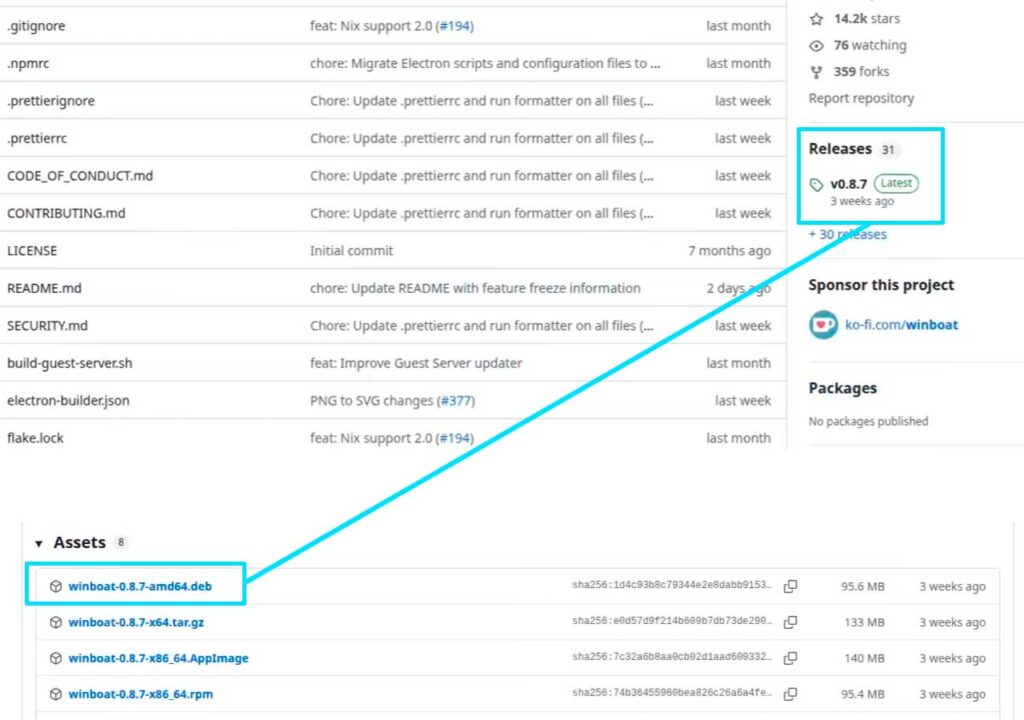Click Report repository link
Screen dimensions: 1024x720
click(x=861, y=98)
